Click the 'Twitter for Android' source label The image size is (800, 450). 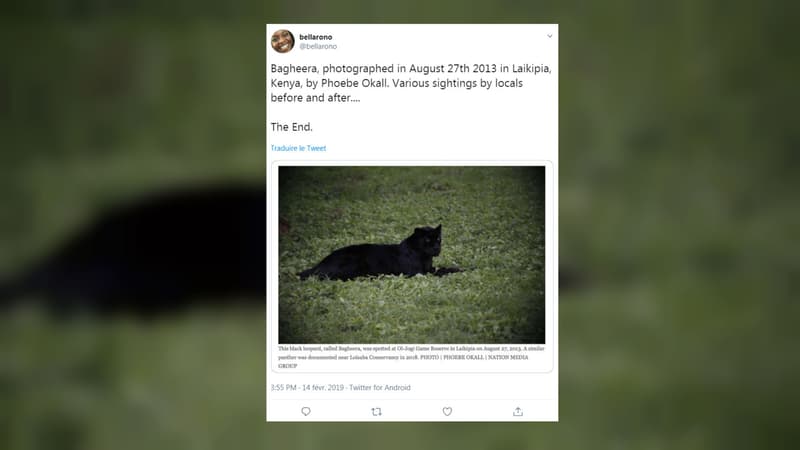380,388
